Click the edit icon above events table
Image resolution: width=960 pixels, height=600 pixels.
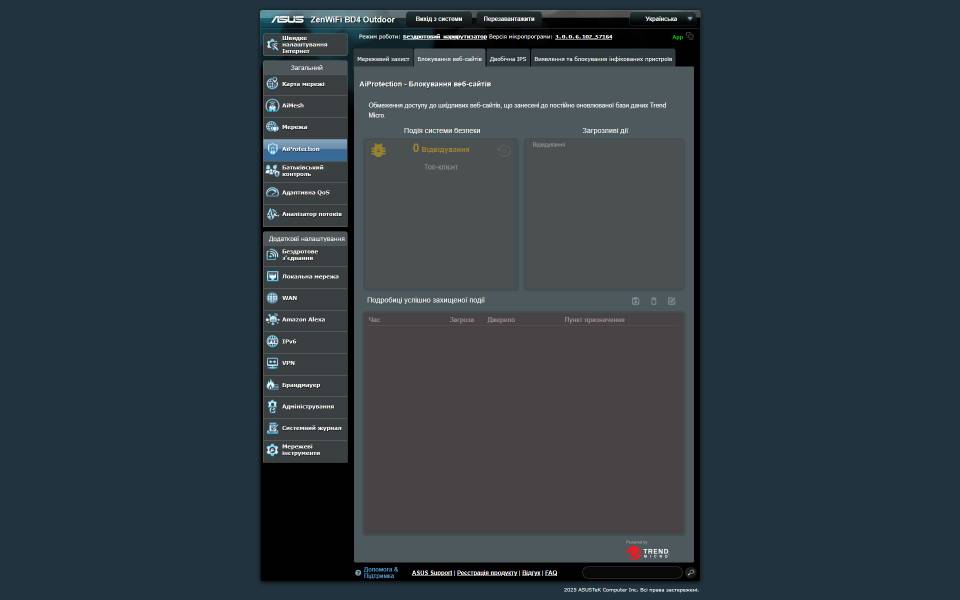click(x=672, y=301)
